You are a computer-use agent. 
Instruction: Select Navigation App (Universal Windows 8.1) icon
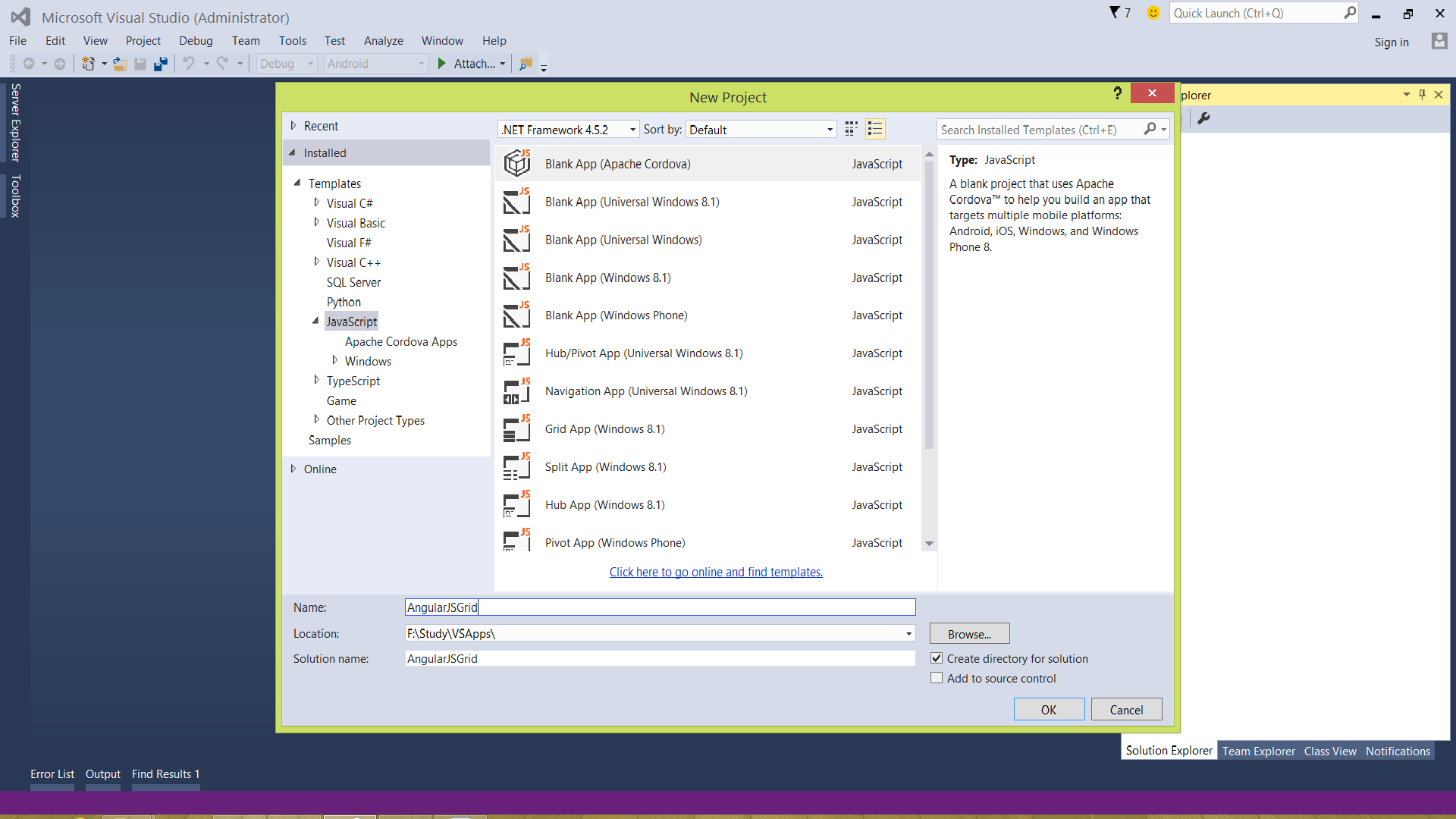517,391
